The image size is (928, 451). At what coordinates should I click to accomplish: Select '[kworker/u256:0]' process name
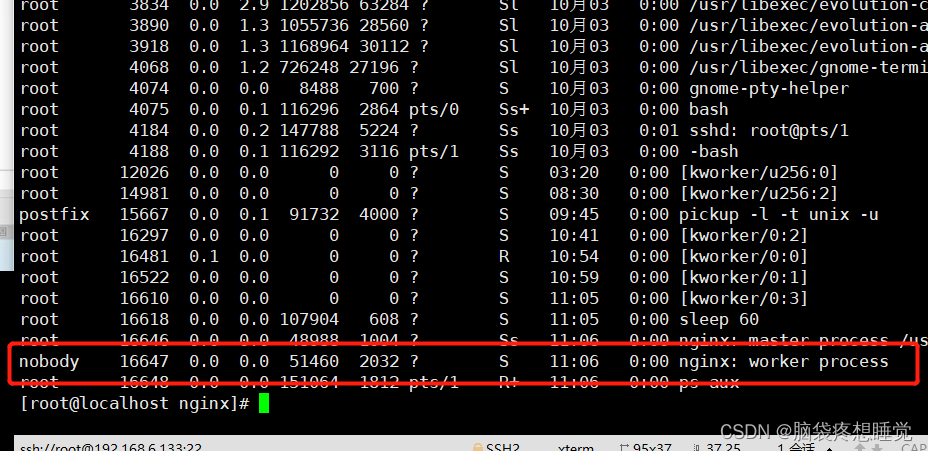pyautogui.click(x=759, y=173)
